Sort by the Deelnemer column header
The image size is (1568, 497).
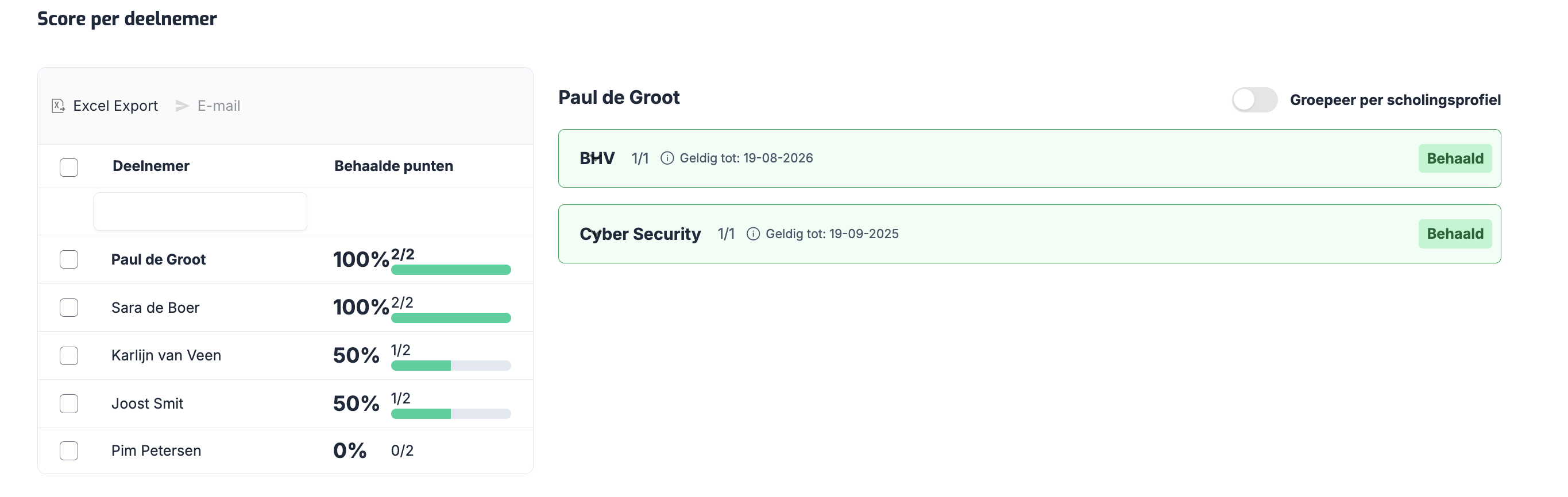150,166
